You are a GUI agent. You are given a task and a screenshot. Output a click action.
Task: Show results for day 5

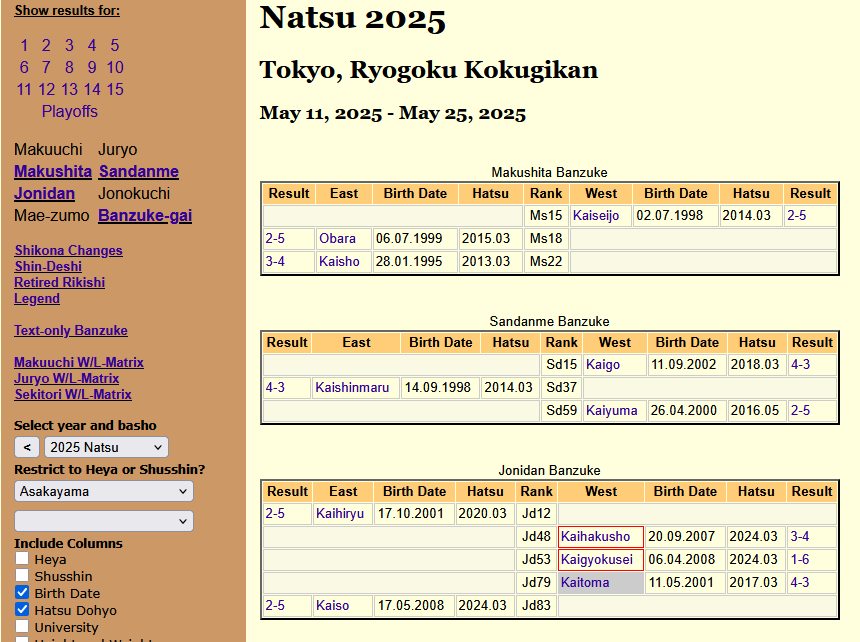115,45
